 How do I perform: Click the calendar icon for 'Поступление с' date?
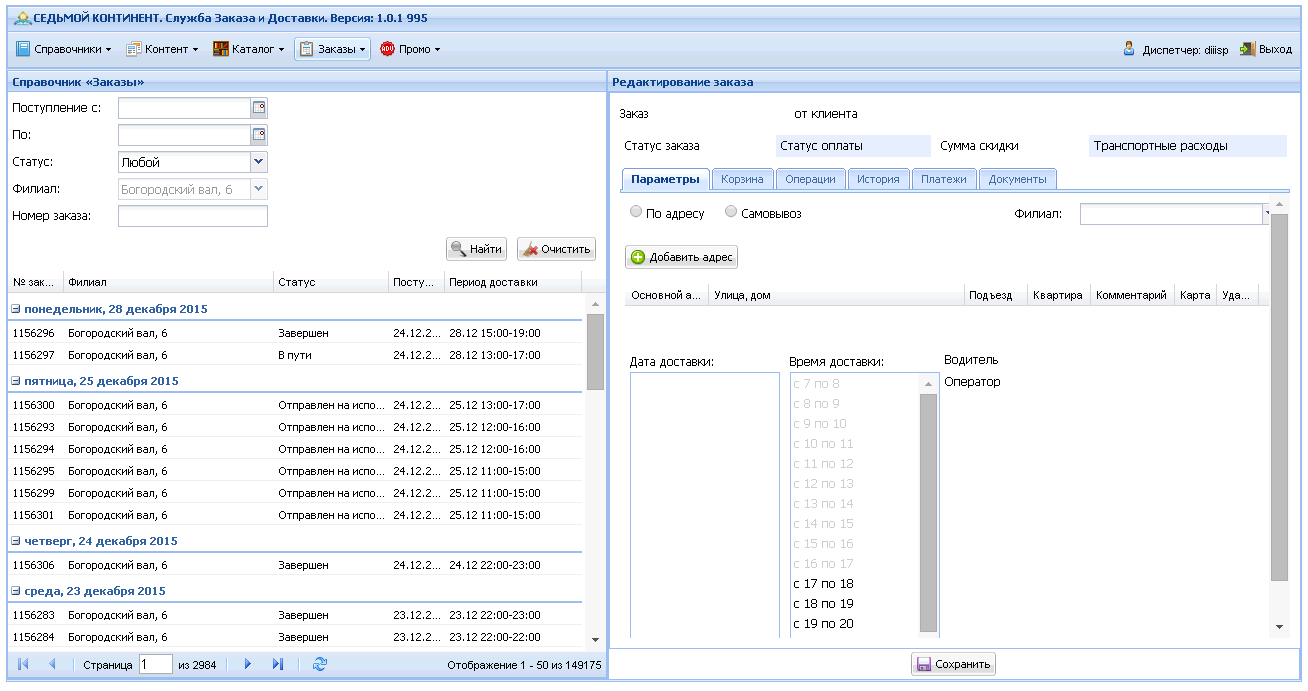pyautogui.click(x=259, y=108)
